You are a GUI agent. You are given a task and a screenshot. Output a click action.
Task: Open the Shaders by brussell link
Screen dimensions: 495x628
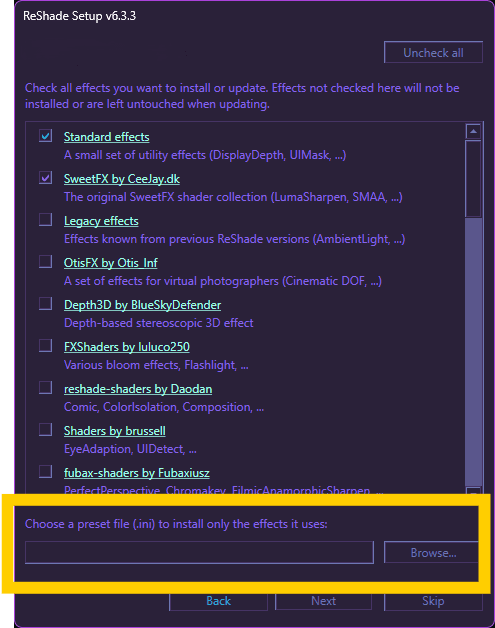pos(115,431)
